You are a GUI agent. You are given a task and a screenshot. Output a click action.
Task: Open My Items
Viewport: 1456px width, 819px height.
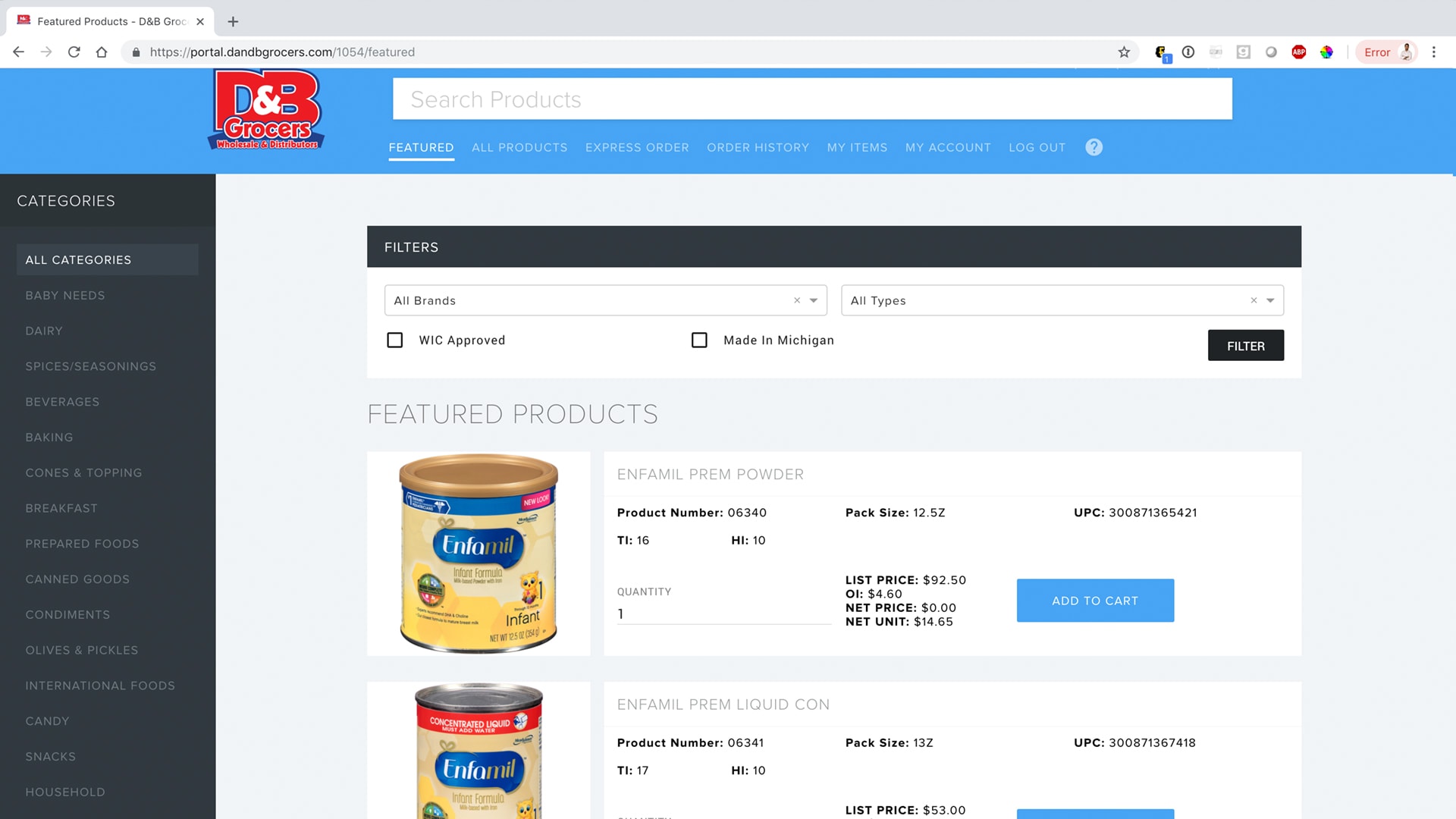857,147
